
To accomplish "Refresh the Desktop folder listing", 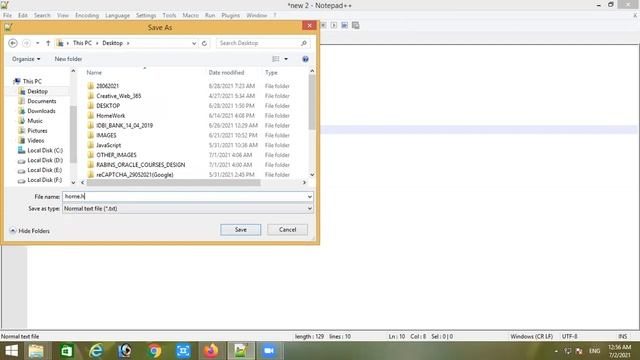I will coord(204,43).
